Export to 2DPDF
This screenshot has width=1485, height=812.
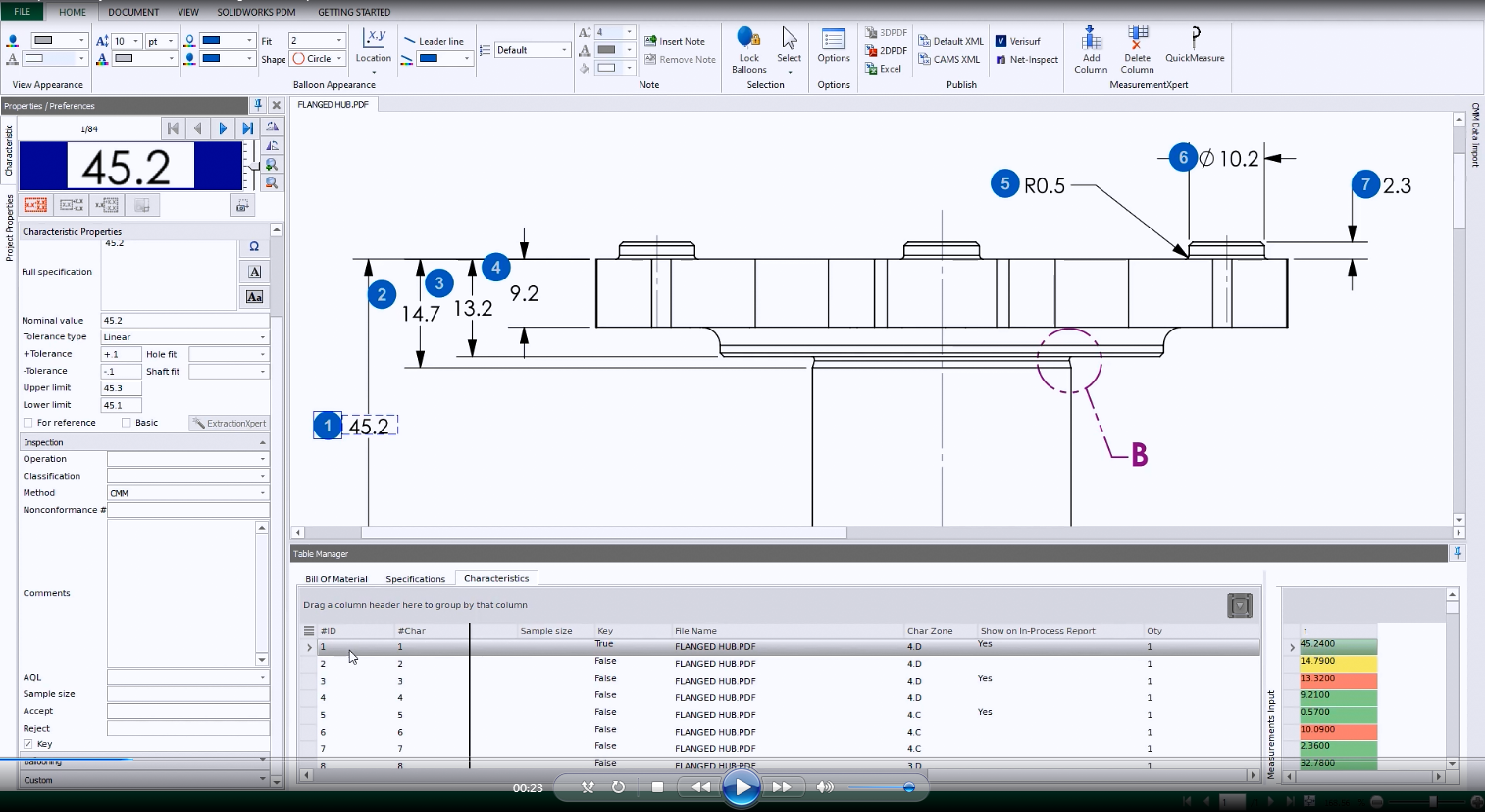[x=886, y=51]
